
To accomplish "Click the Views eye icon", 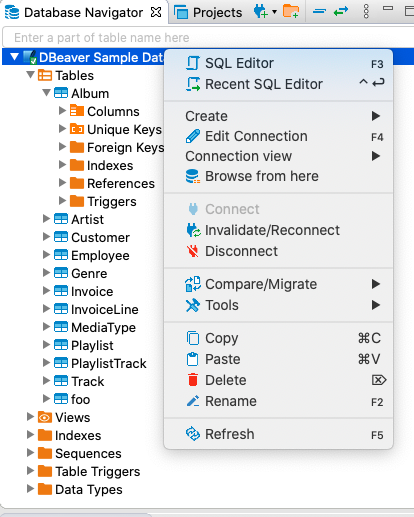I will pyautogui.click(x=45, y=417).
